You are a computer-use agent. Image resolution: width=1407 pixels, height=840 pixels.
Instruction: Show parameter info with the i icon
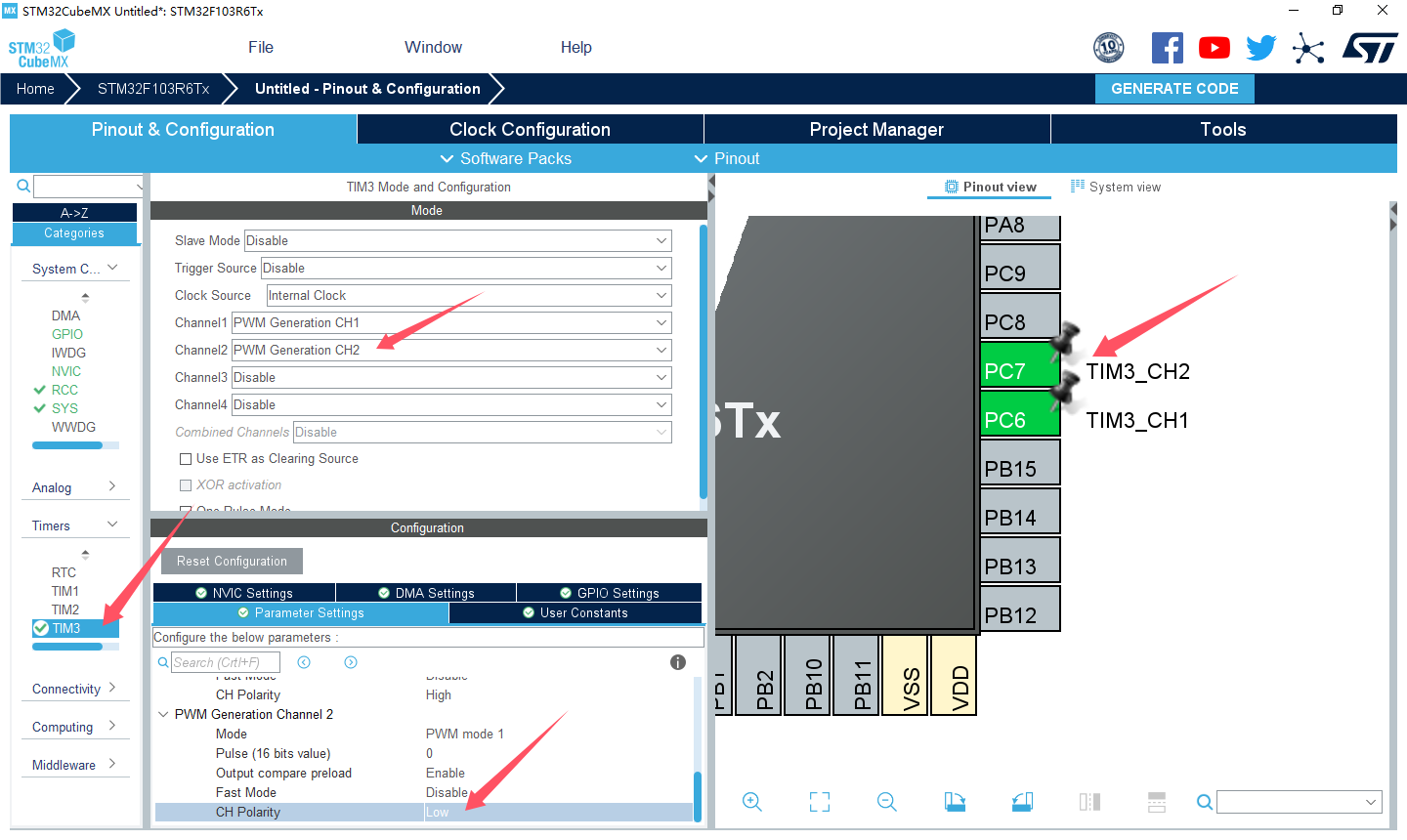click(678, 662)
